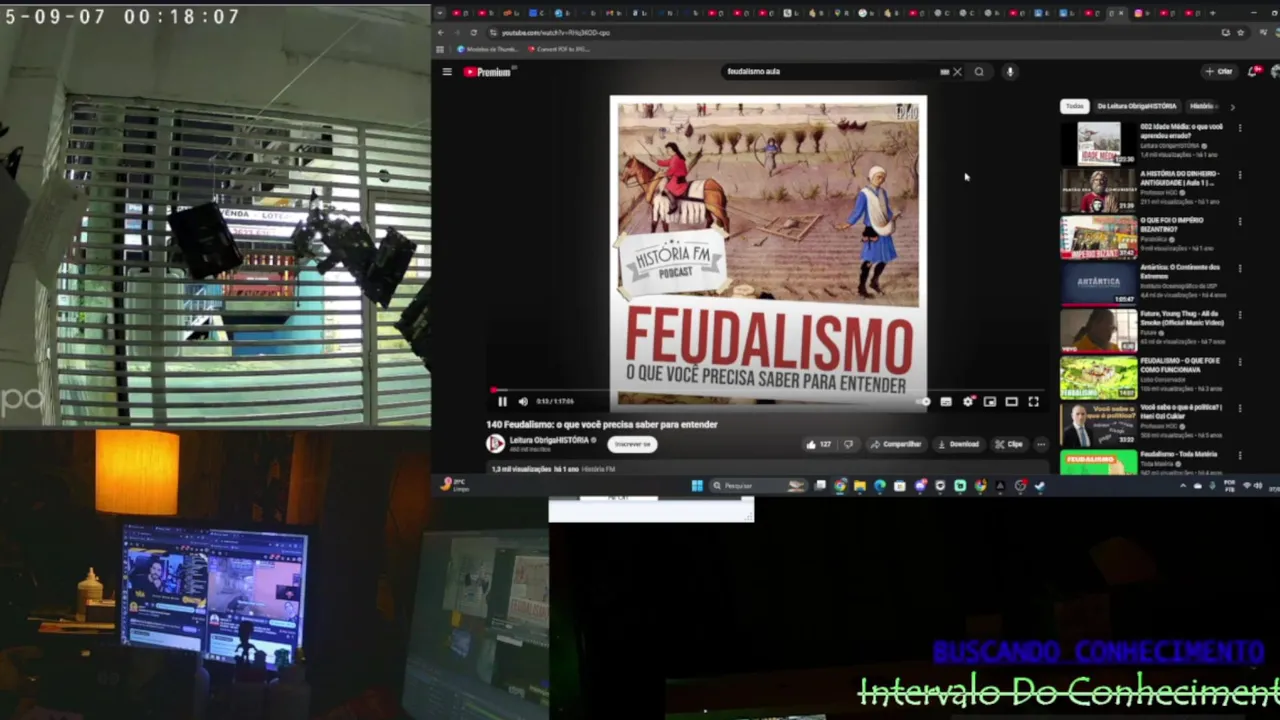The width and height of the screenshot is (1280, 720).
Task: Open 'Você sabe o que é política' video thumbnail
Action: (1098, 425)
